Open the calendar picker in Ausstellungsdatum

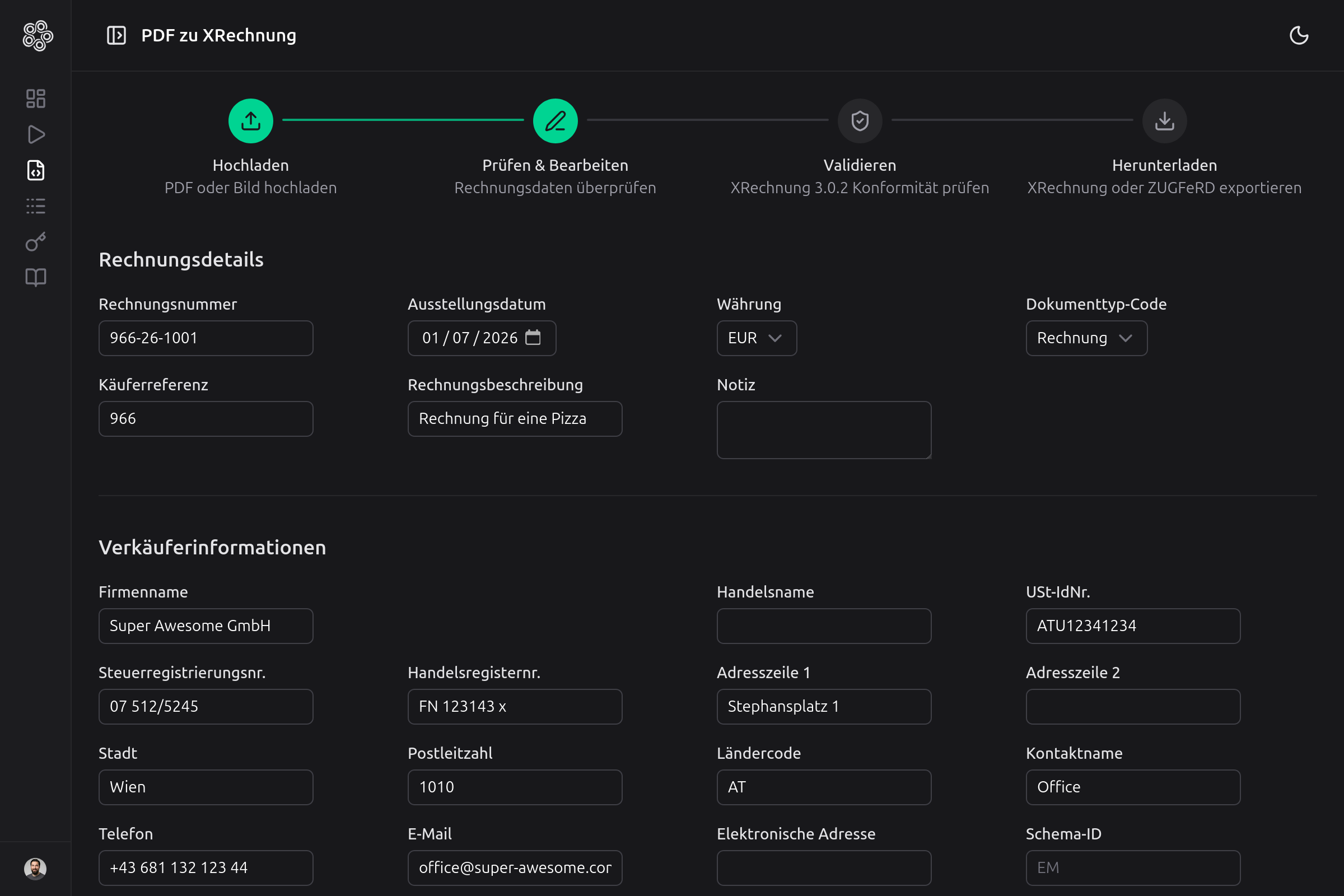tap(533, 338)
